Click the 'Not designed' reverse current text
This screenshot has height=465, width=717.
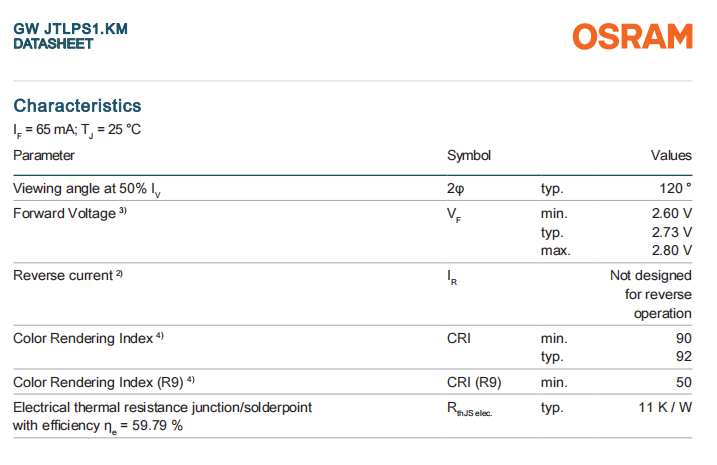point(650,275)
